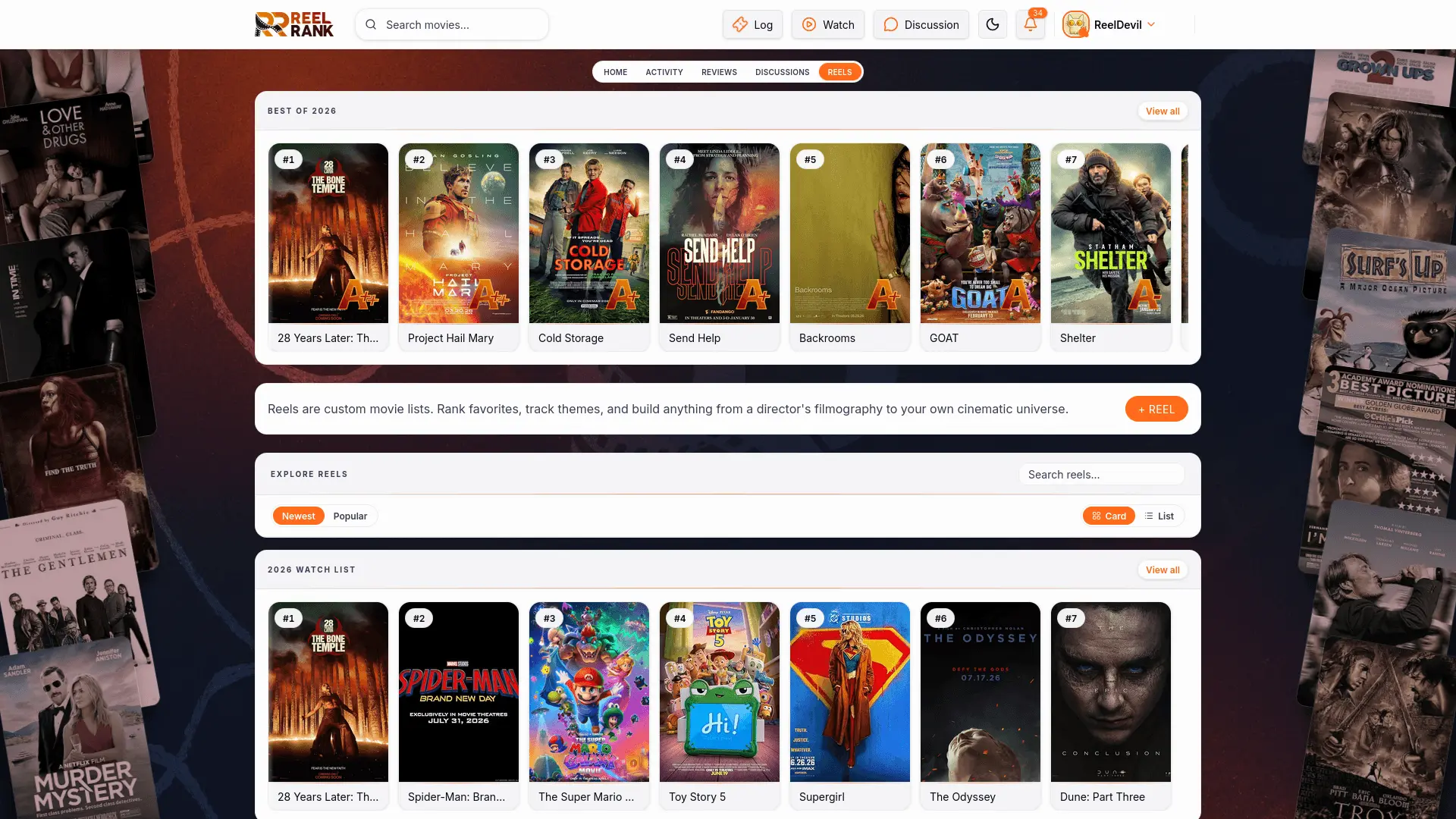Click the Cold Storage title text
Viewport: 1456px width, 819px height.
[571, 338]
